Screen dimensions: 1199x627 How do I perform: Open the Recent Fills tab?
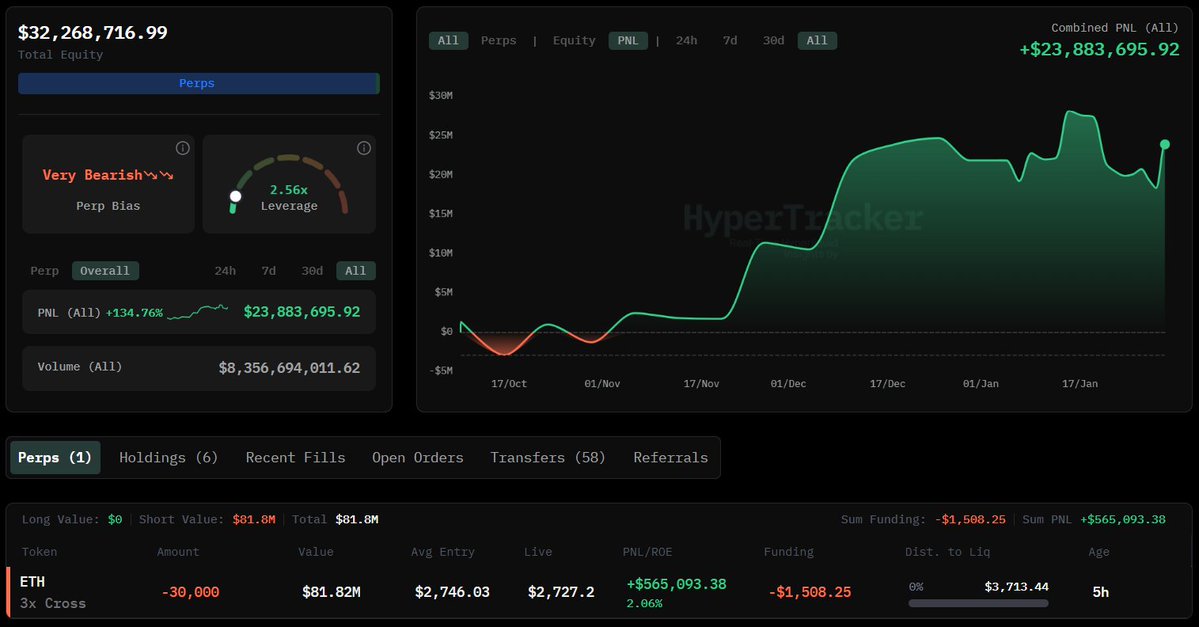pos(295,457)
